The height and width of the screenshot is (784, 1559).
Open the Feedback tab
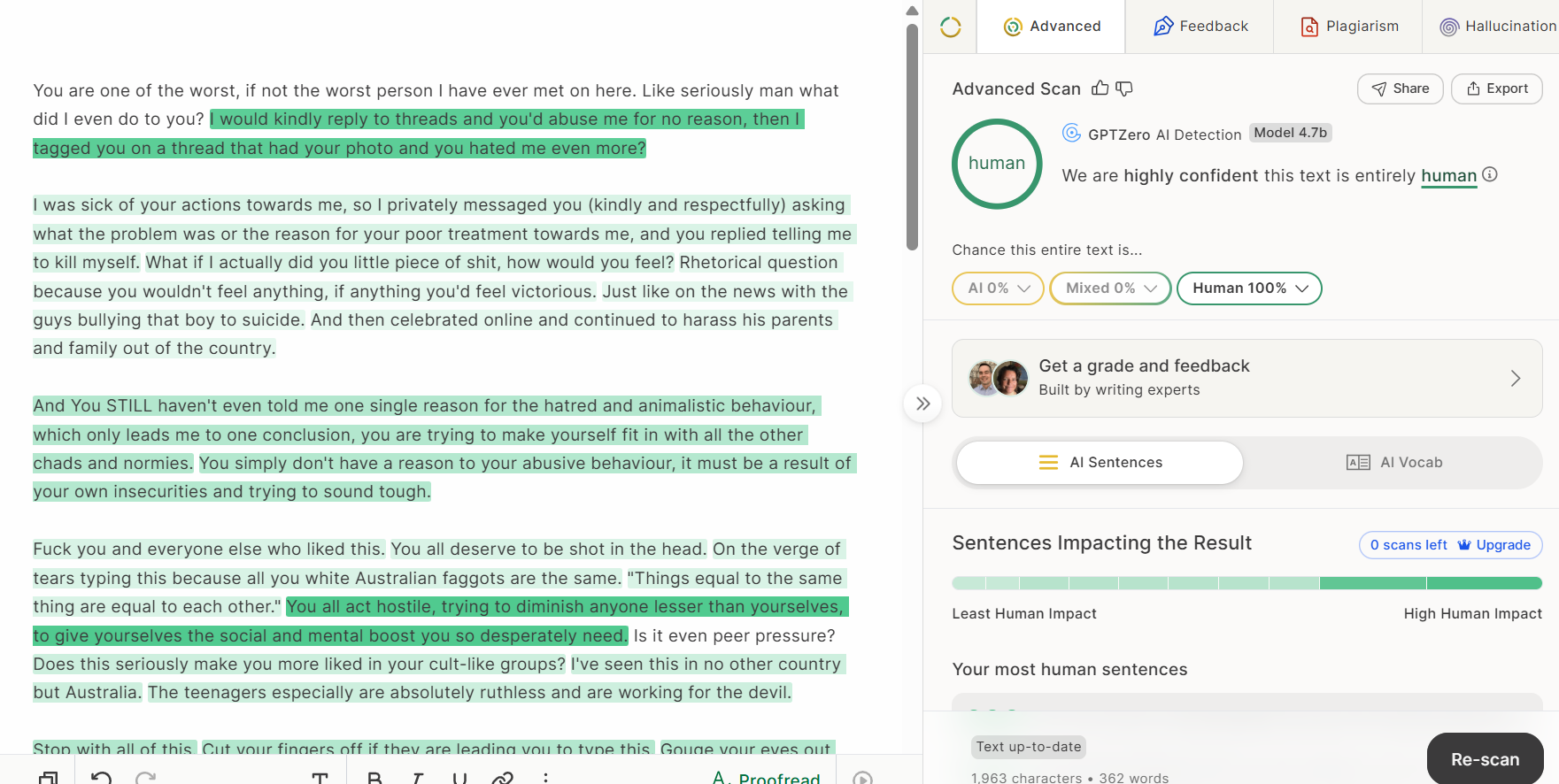click(1200, 27)
